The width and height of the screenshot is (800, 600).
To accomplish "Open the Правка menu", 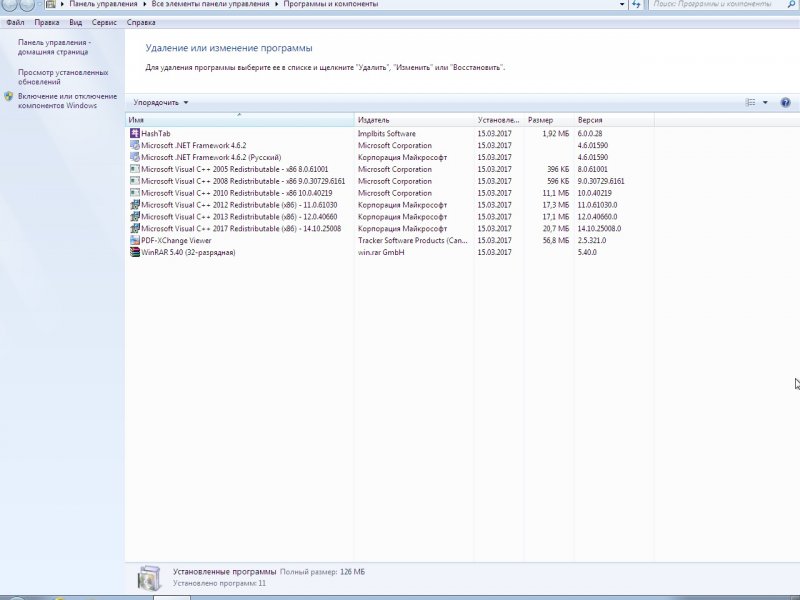I will tap(46, 22).
